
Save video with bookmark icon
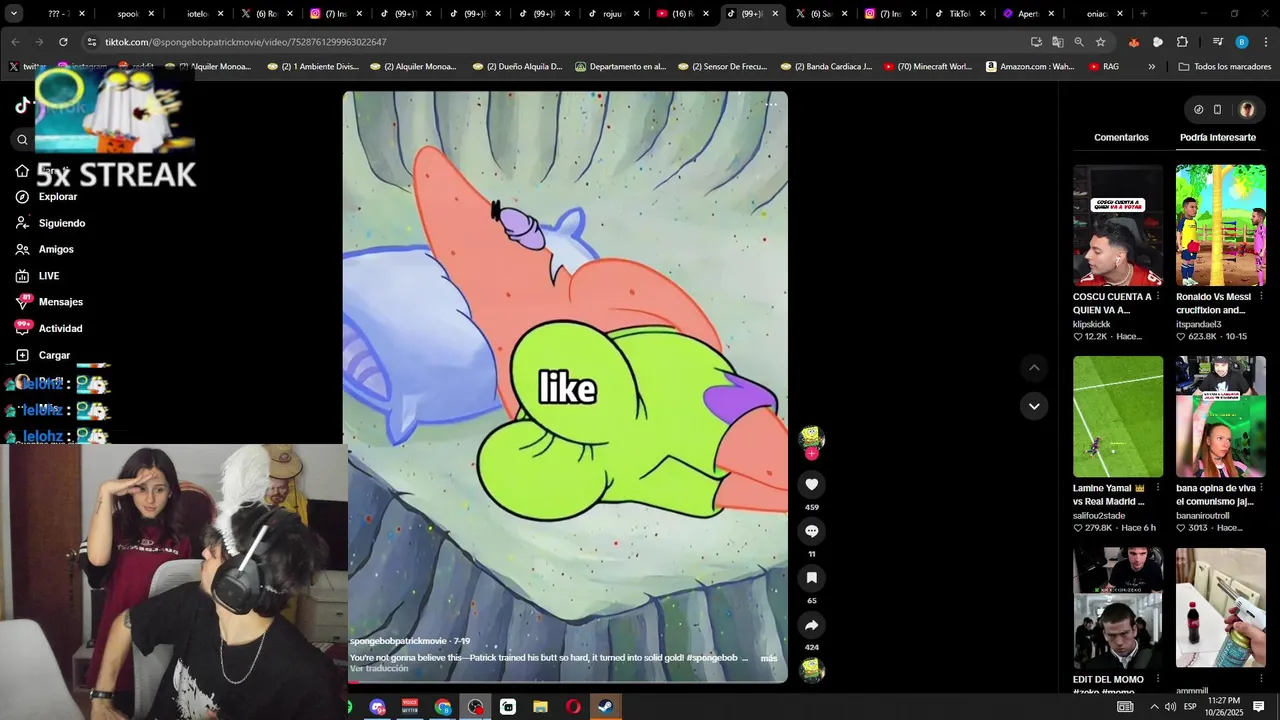point(811,578)
